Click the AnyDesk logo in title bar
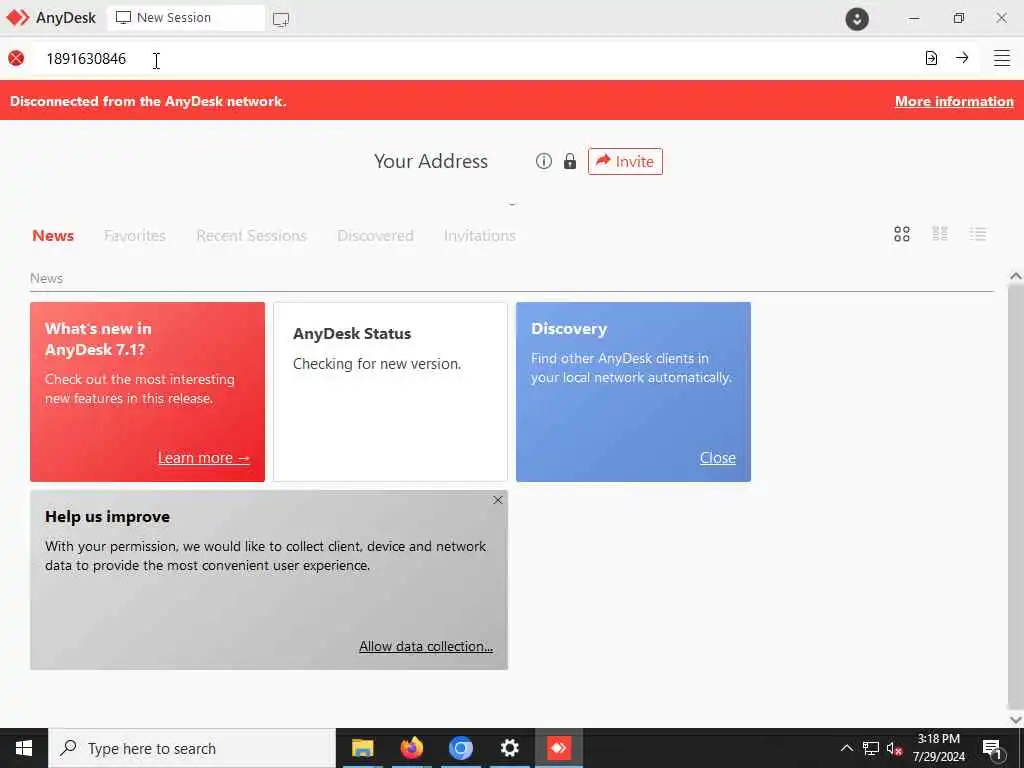Viewport: 1024px width, 768px height. (18, 18)
